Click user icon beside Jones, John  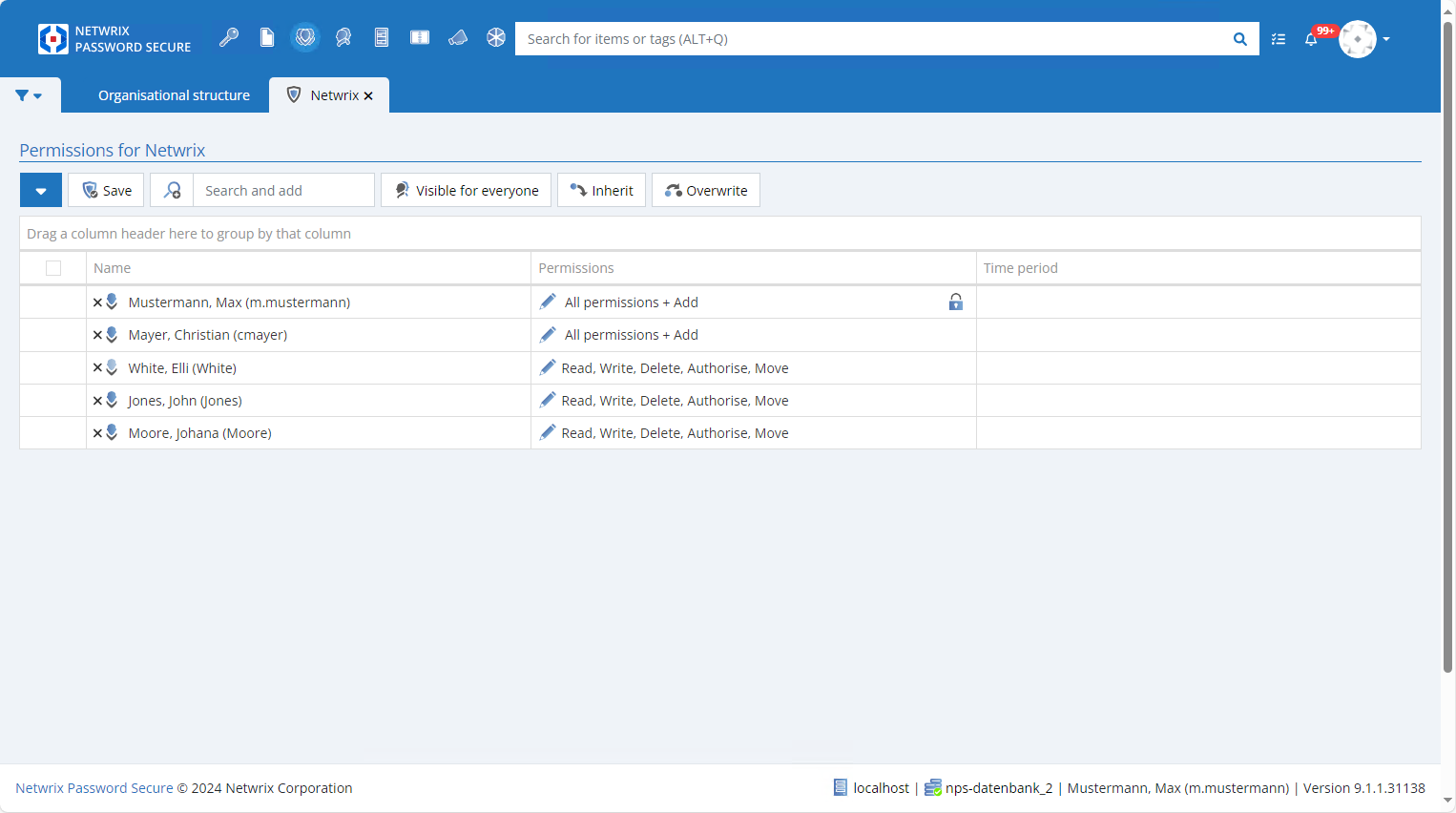coord(112,400)
